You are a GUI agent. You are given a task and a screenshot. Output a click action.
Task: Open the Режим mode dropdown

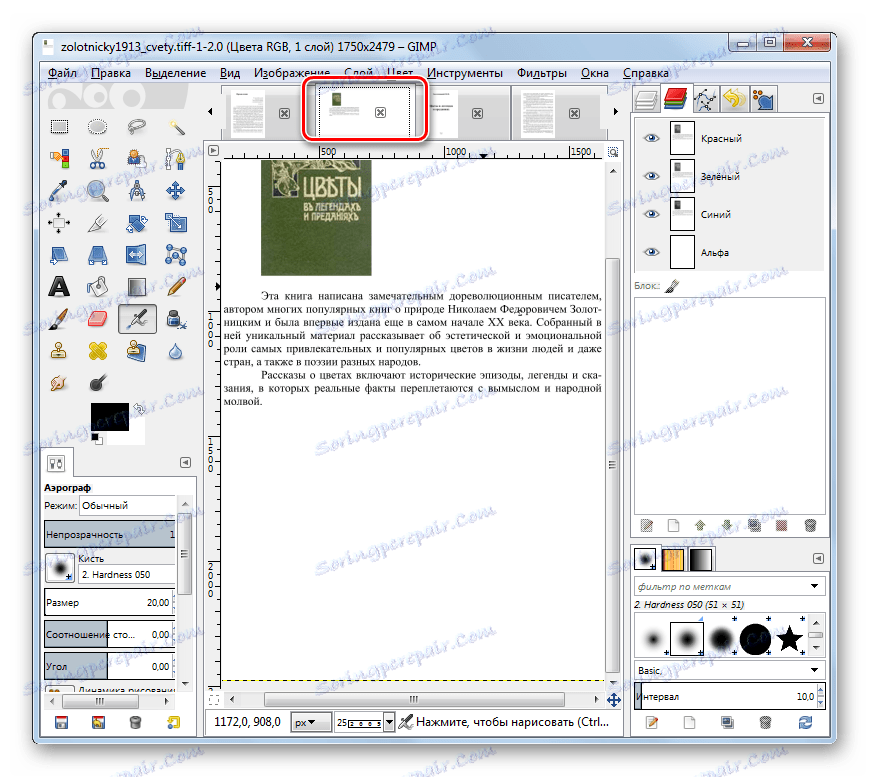point(128,506)
